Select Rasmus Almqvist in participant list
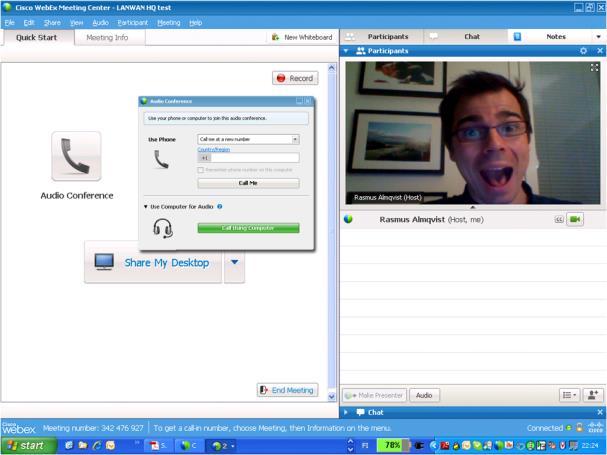Screen dimensions: 607x455 click(473, 220)
